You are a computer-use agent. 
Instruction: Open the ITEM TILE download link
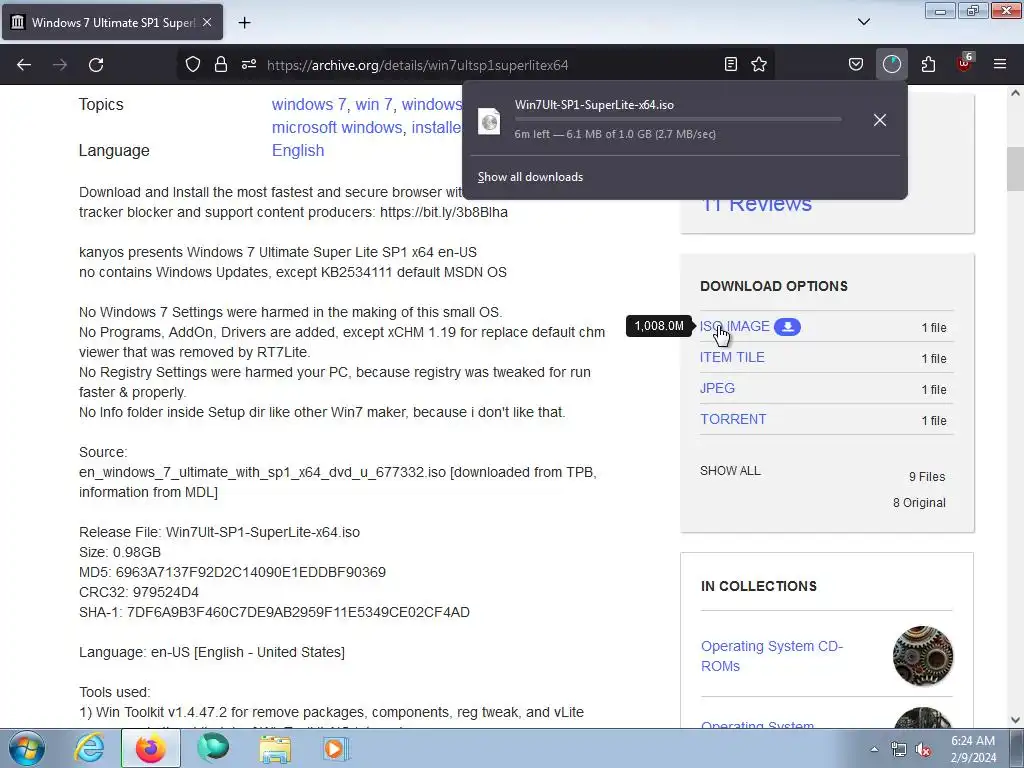(x=732, y=357)
